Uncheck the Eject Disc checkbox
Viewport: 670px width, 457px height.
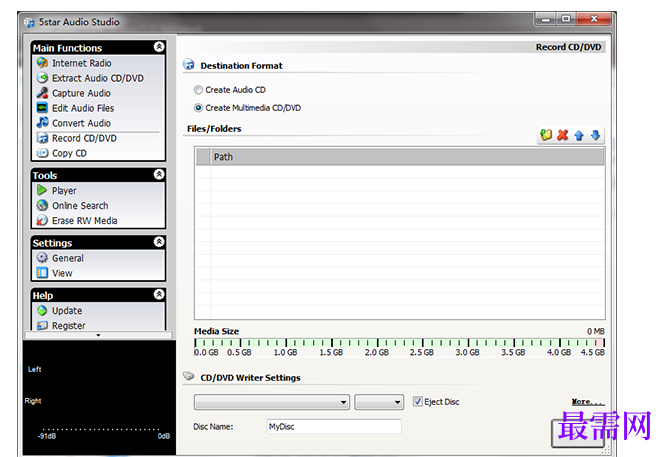pos(417,401)
